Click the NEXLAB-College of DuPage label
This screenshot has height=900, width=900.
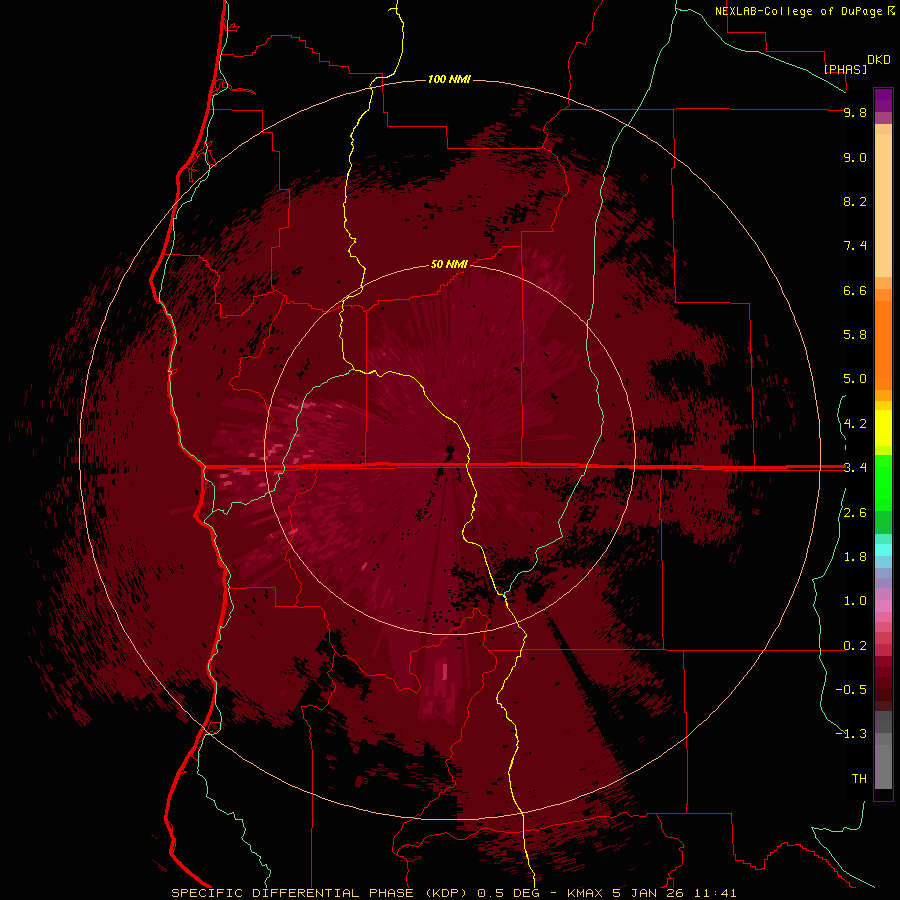798,11
